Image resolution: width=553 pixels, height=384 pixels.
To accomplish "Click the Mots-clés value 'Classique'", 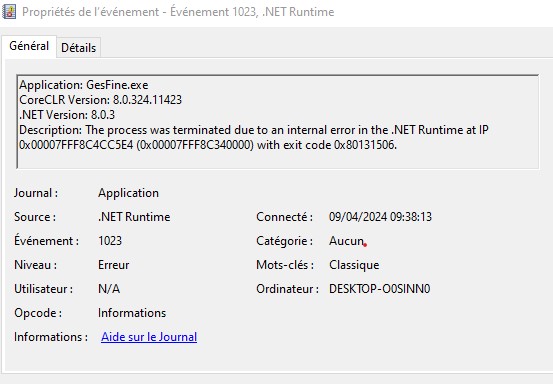I will click(354, 265).
